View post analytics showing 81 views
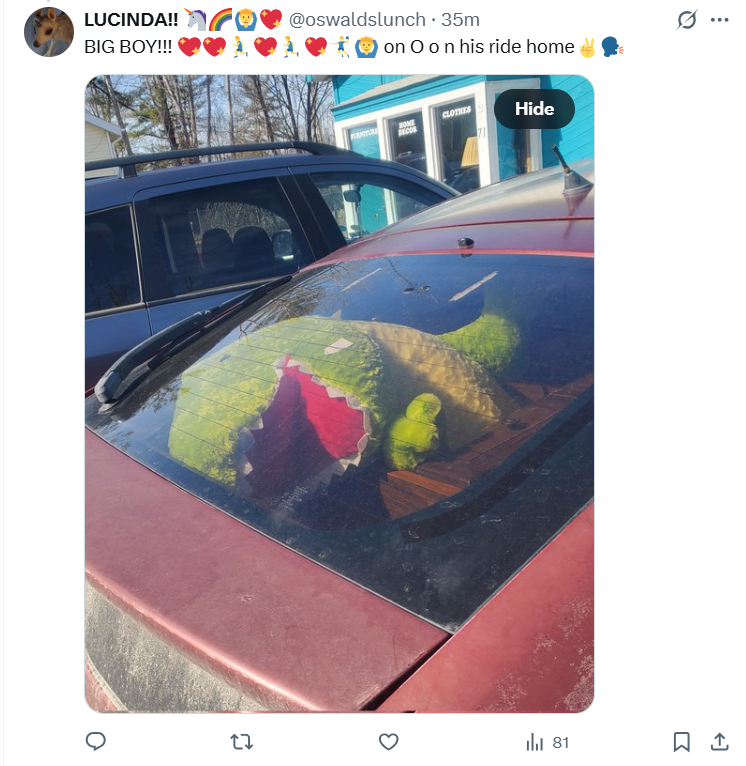746x766 pixels. (x=548, y=743)
